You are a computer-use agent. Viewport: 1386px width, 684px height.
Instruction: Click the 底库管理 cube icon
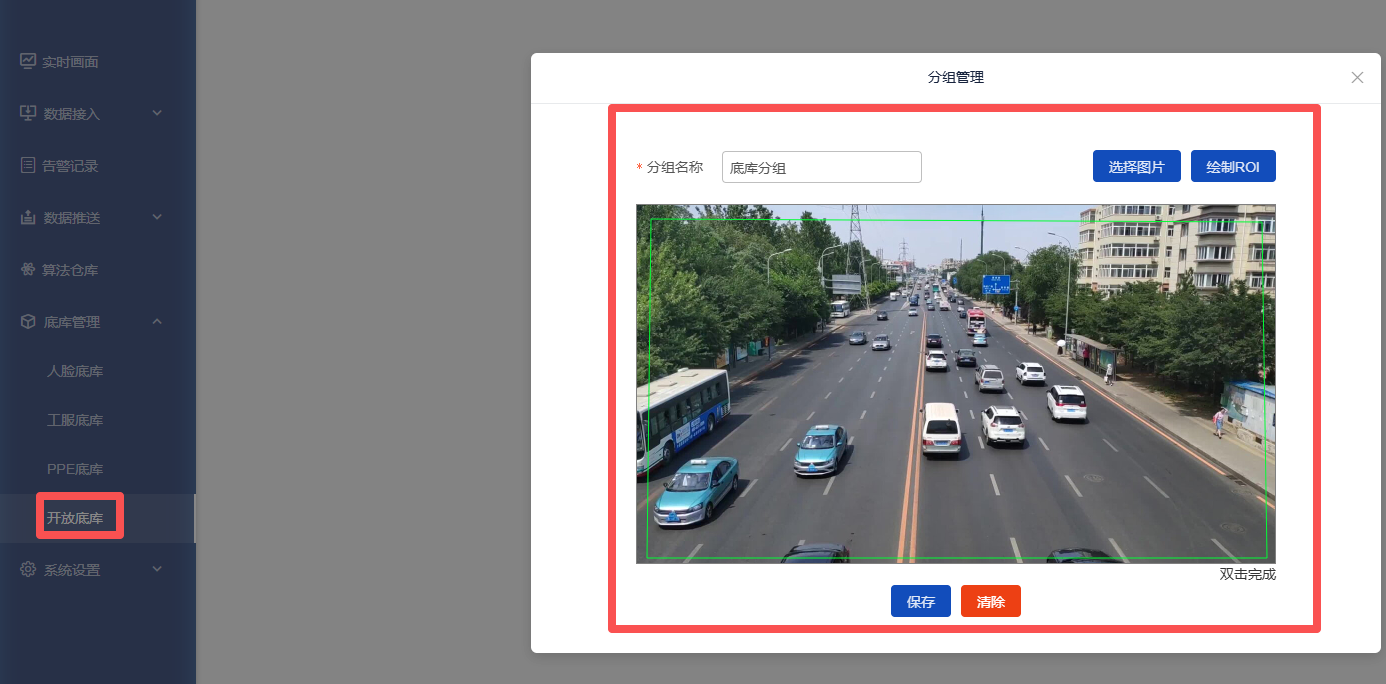point(28,322)
